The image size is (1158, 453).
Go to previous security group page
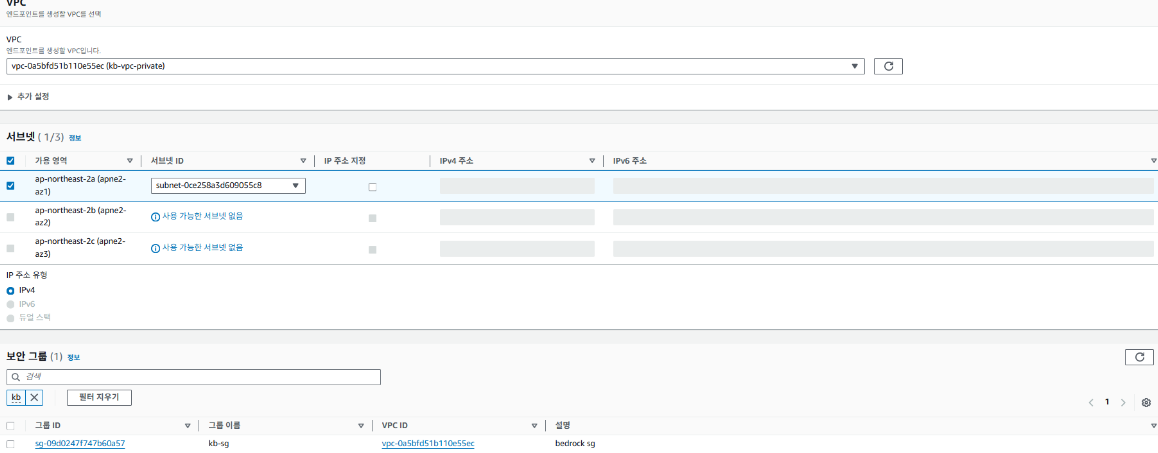pos(1091,402)
